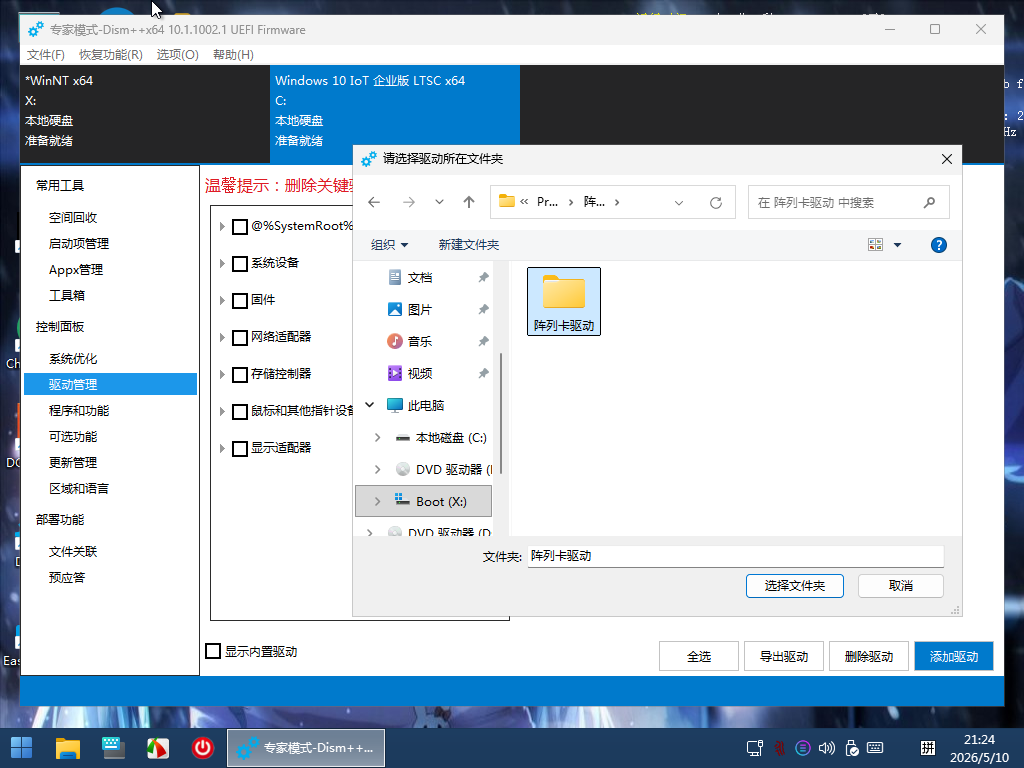Open 图片 in quick access
This screenshot has height=768, width=1024.
tap(420, 310)
